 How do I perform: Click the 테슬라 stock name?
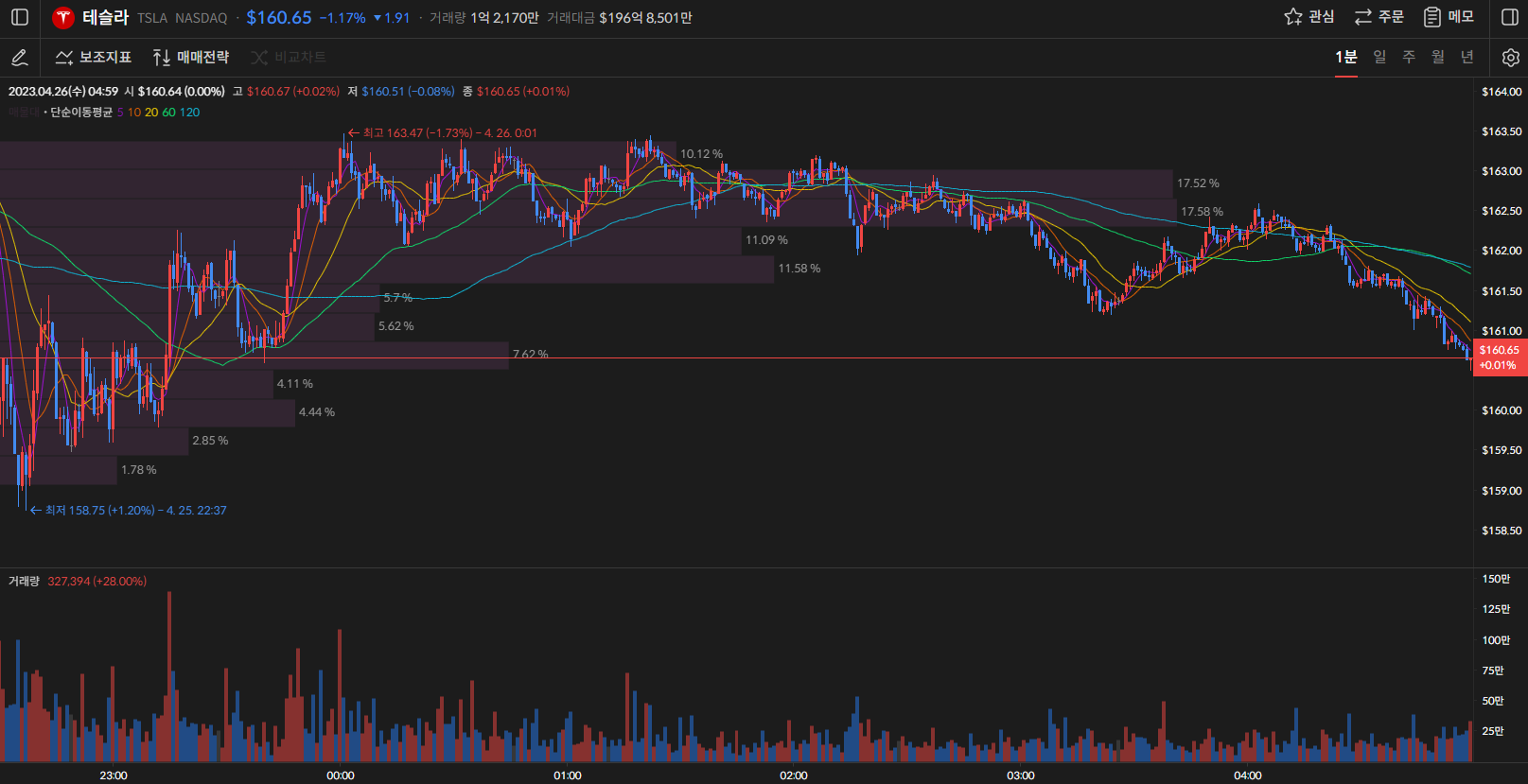point(105,17)
